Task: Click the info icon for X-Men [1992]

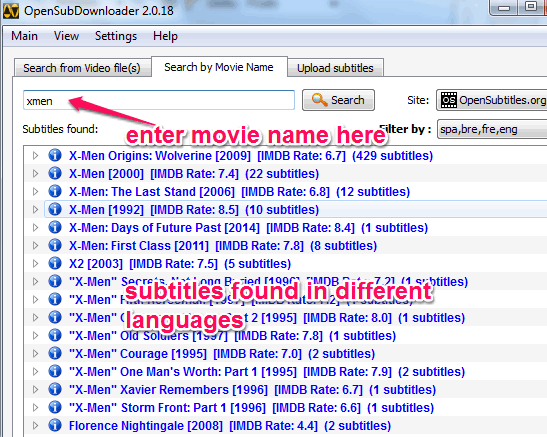Action: click(55, 209)
